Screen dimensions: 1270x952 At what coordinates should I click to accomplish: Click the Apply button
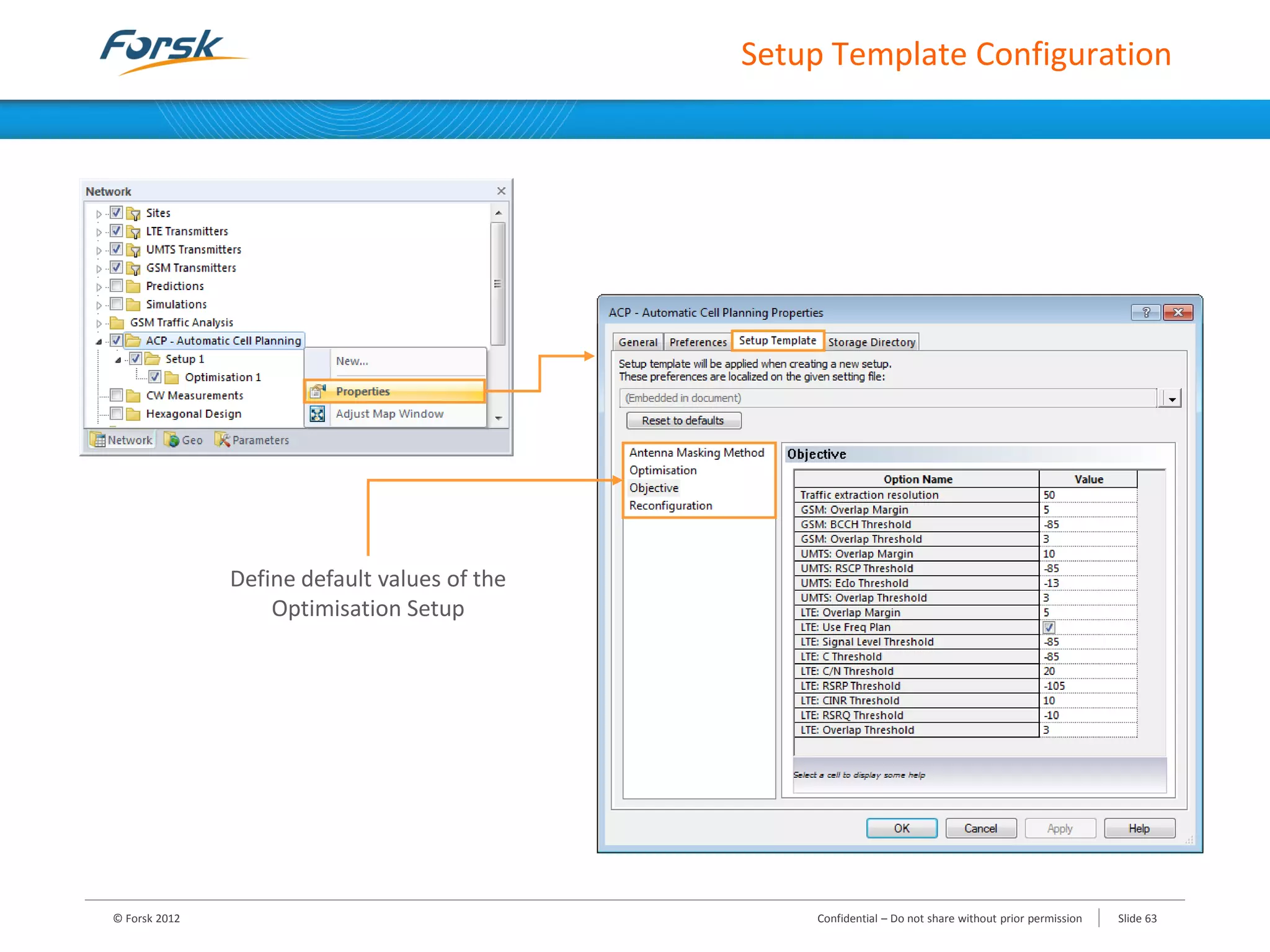(x=1060, y=829)
